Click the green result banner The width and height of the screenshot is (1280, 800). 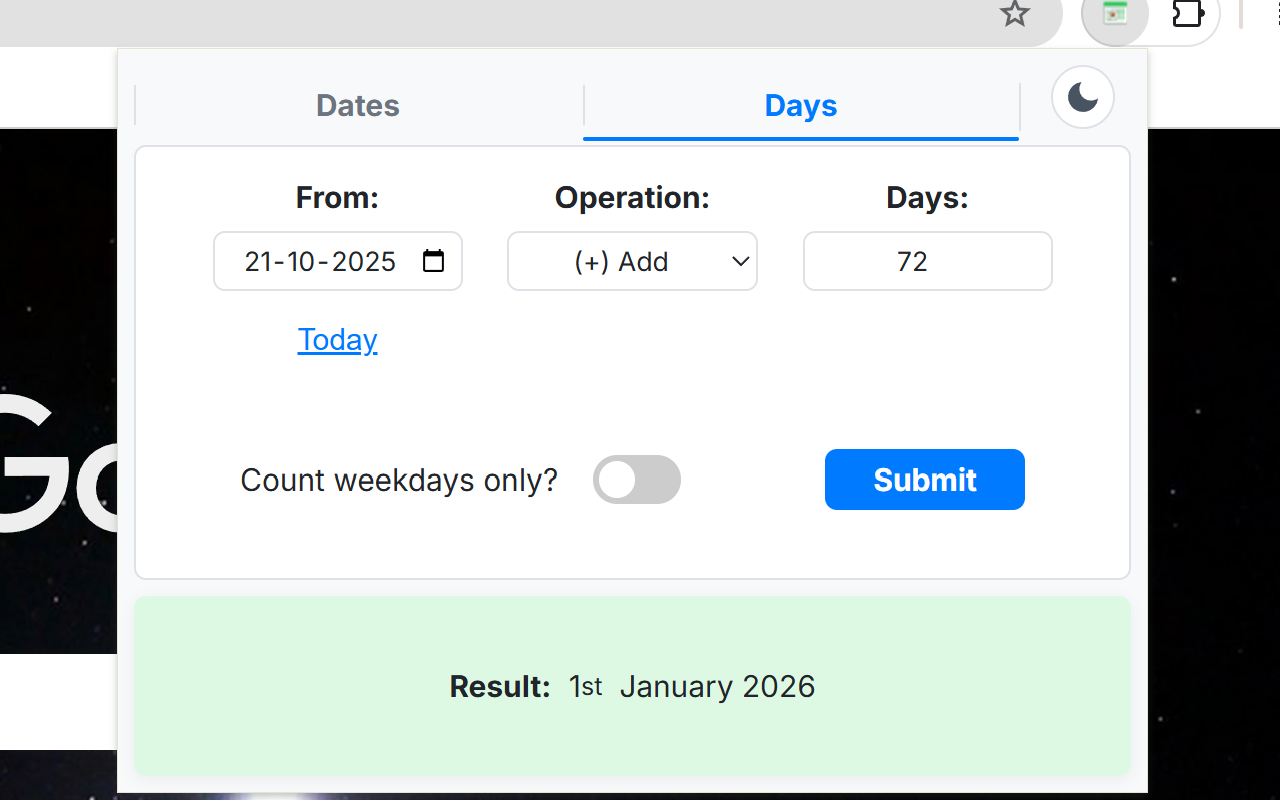point(632,686)
